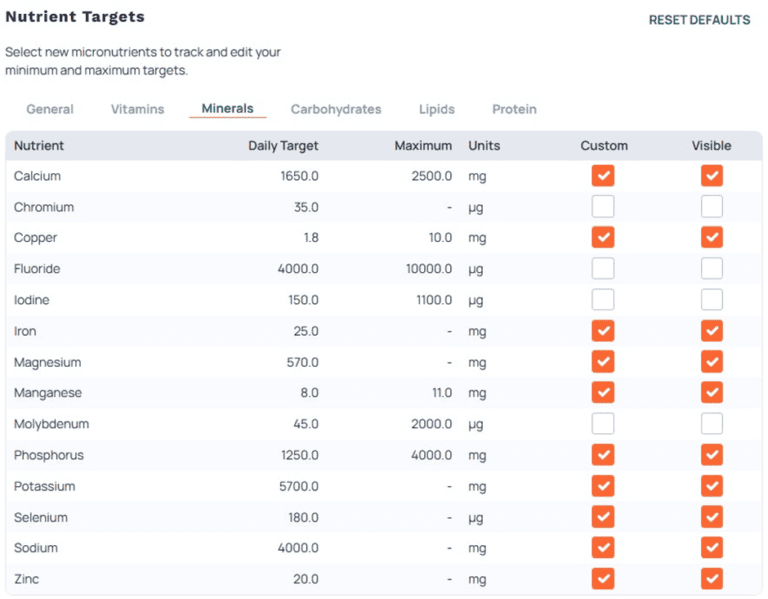Viewport: 768px width, 599px height.
Task: Make Molybdenum visible via its checkbox
Action: coord(712,424)
